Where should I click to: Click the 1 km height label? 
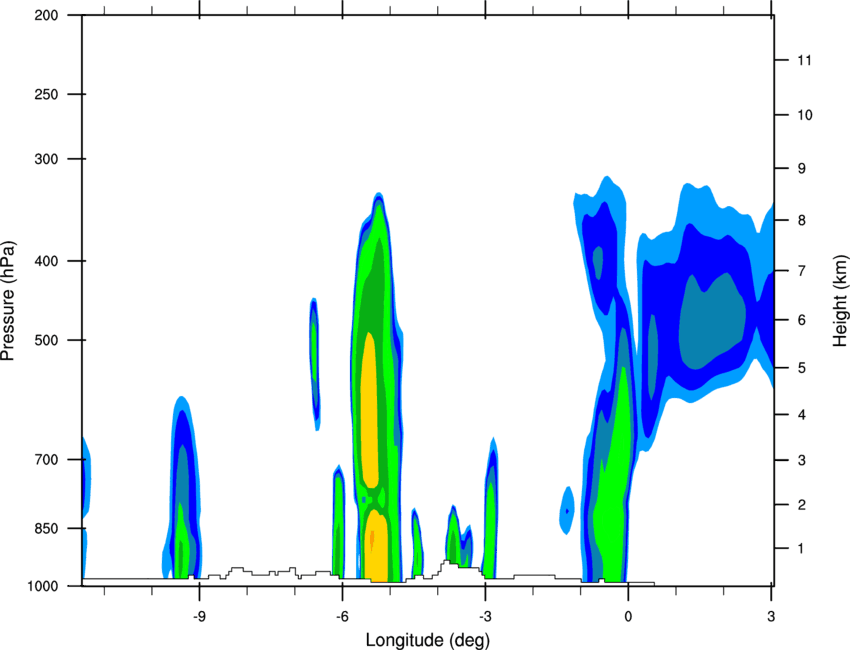(801, 549)
